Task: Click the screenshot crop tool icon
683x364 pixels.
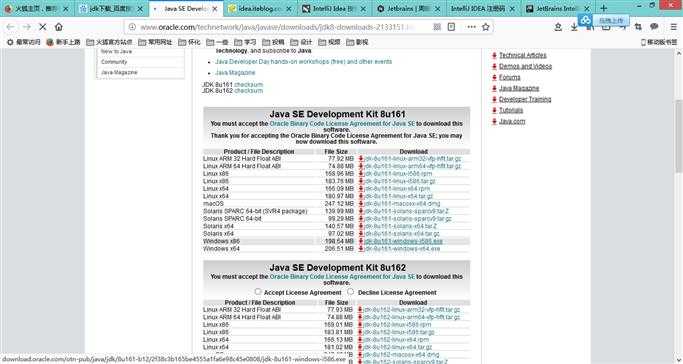Action: click(638, 27)
